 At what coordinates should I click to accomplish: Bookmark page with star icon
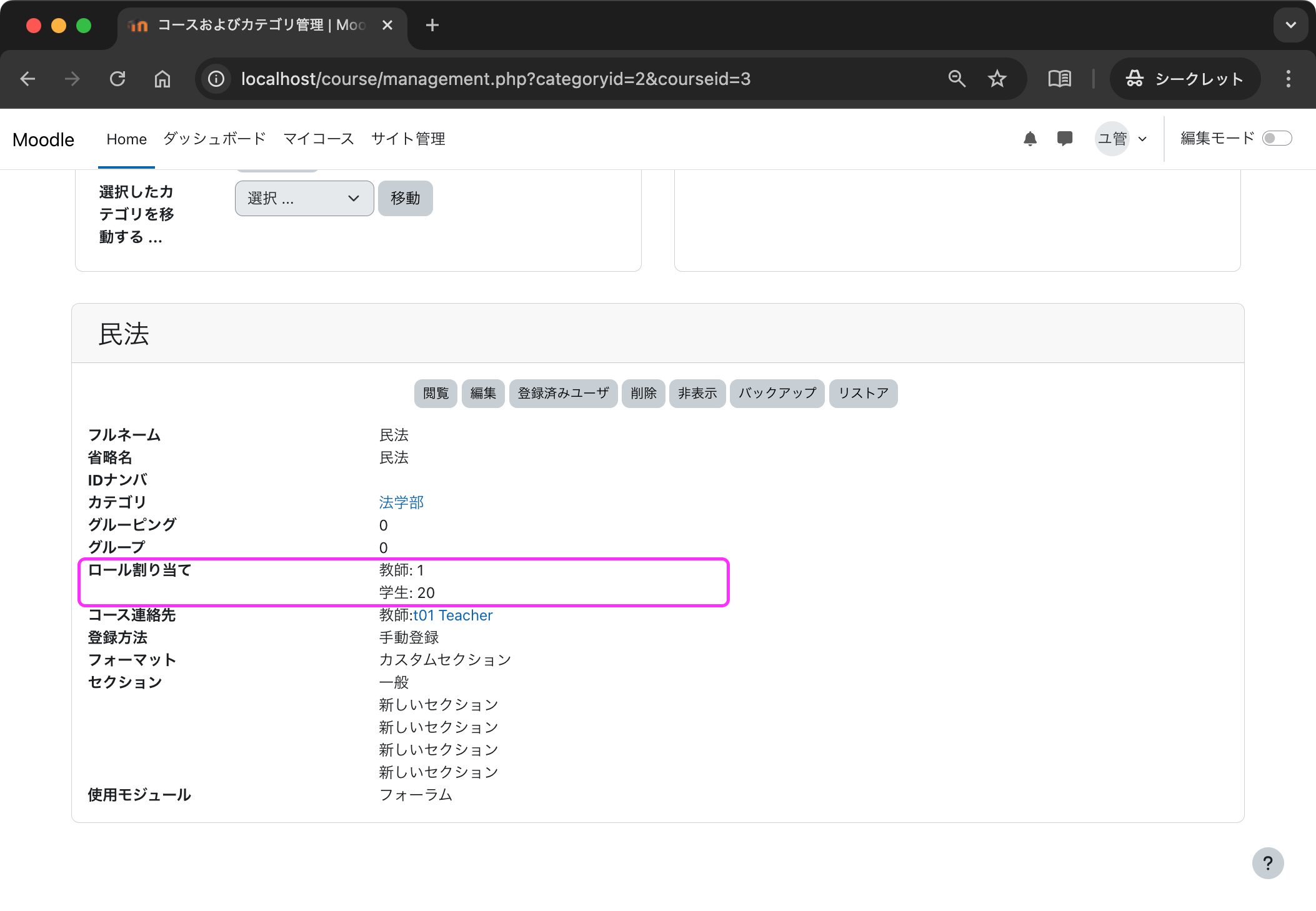(x=997, y=79)
